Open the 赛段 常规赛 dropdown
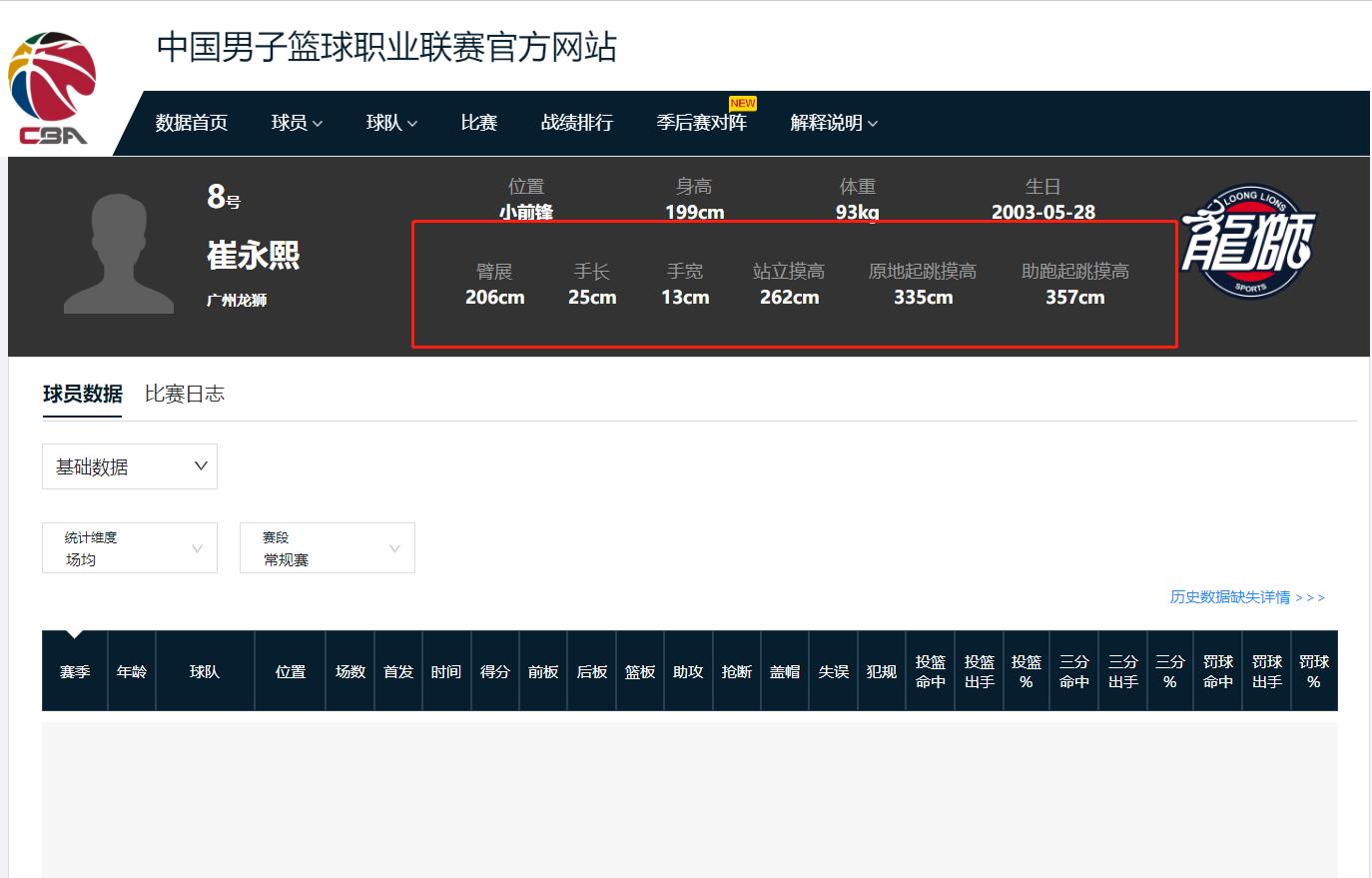 click(x=328, y=548)
